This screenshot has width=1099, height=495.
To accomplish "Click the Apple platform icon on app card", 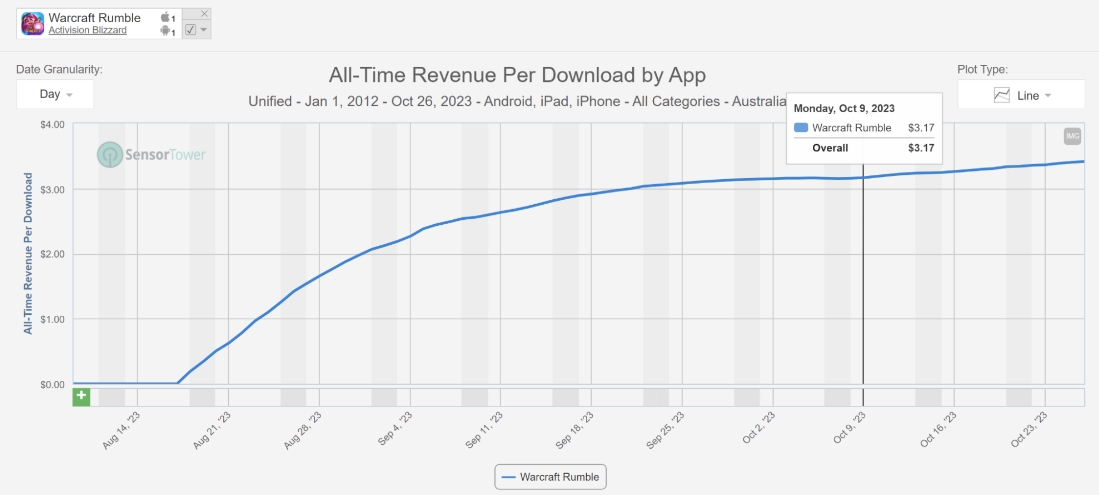I will pos(165,18).
